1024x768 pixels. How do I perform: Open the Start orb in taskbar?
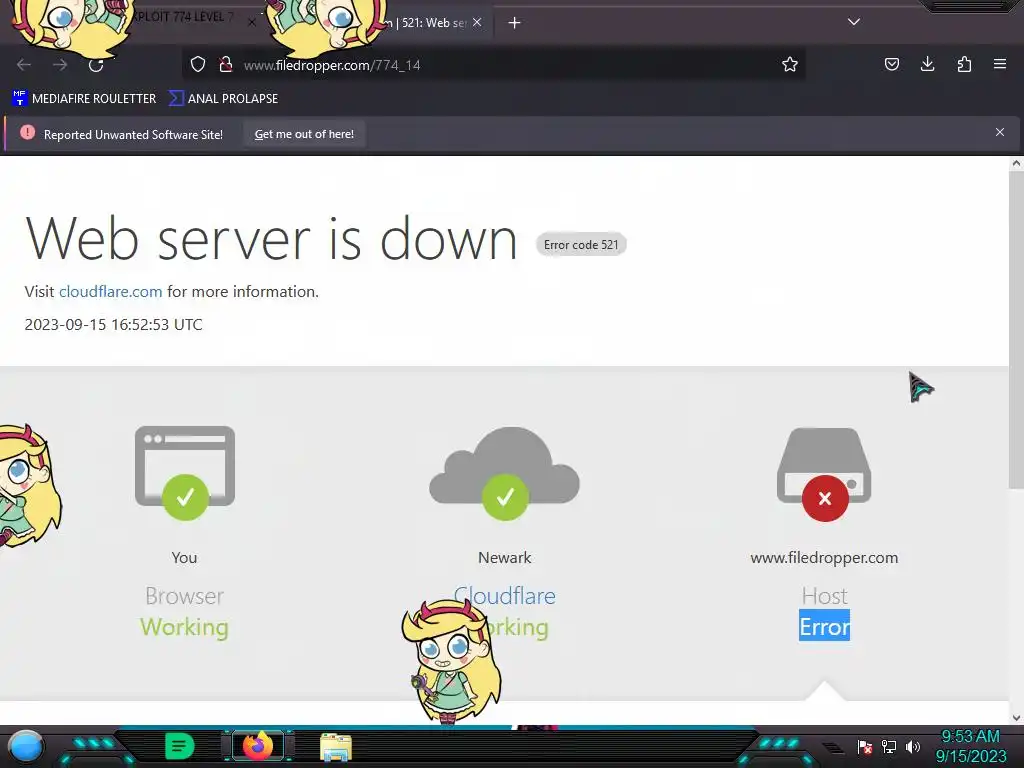(x=26, y=746)
